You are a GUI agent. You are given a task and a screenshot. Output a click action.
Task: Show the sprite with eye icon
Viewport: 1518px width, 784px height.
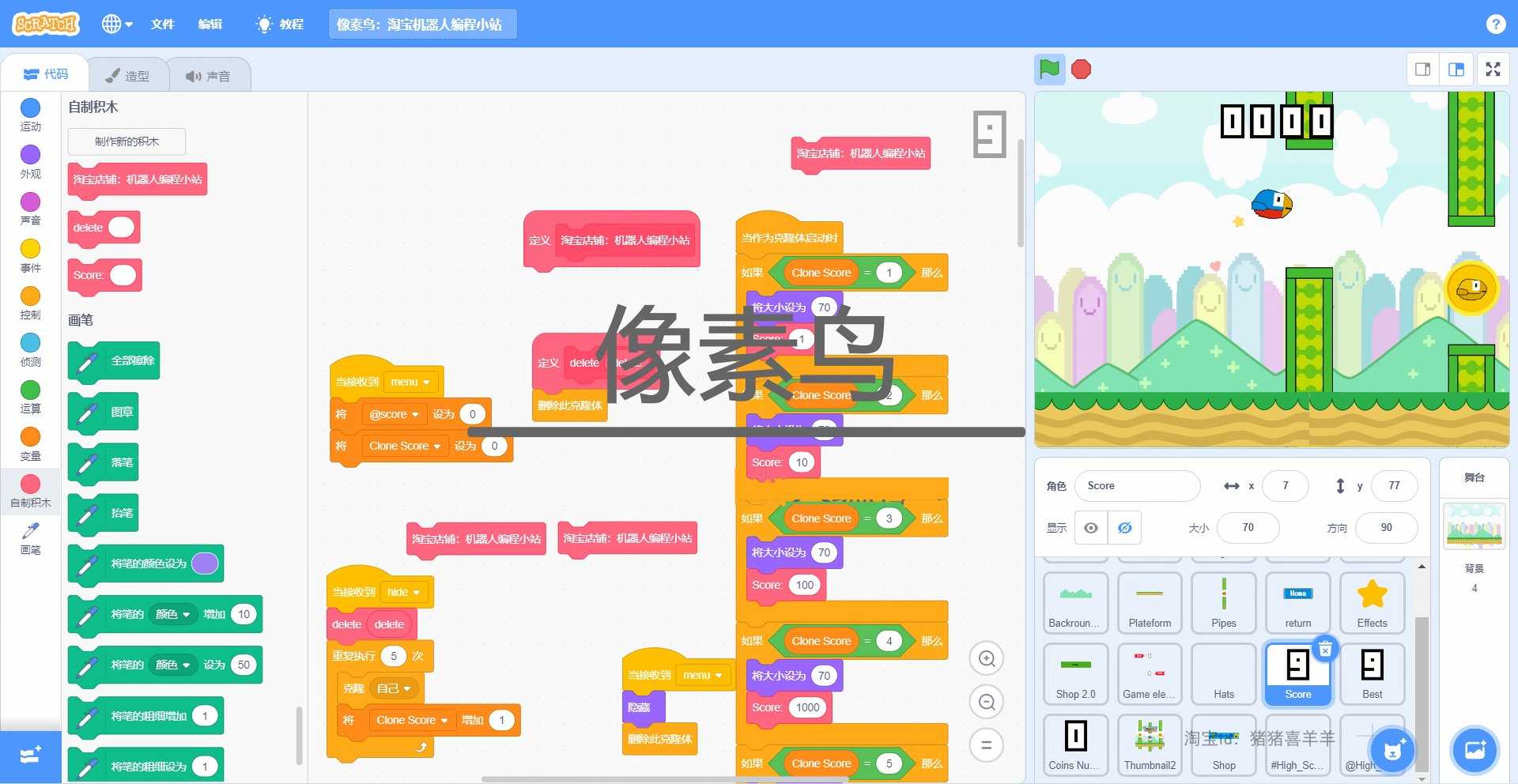[1091, 528]
